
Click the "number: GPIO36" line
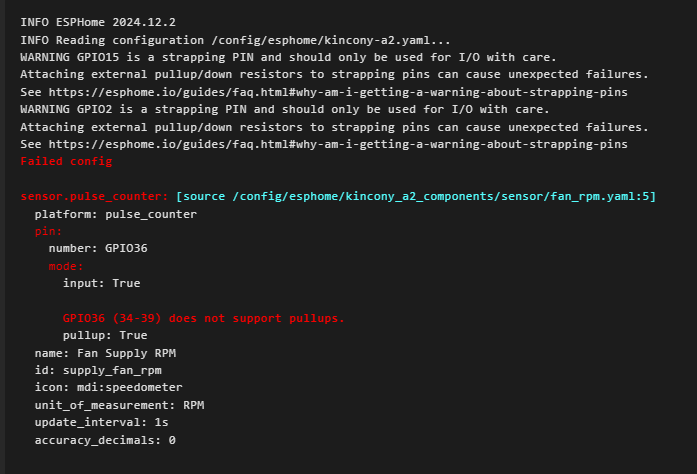point(97,249)
